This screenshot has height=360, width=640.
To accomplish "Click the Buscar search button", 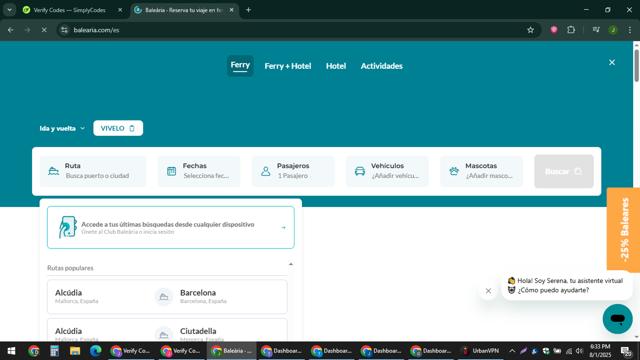I will (564, 171).
